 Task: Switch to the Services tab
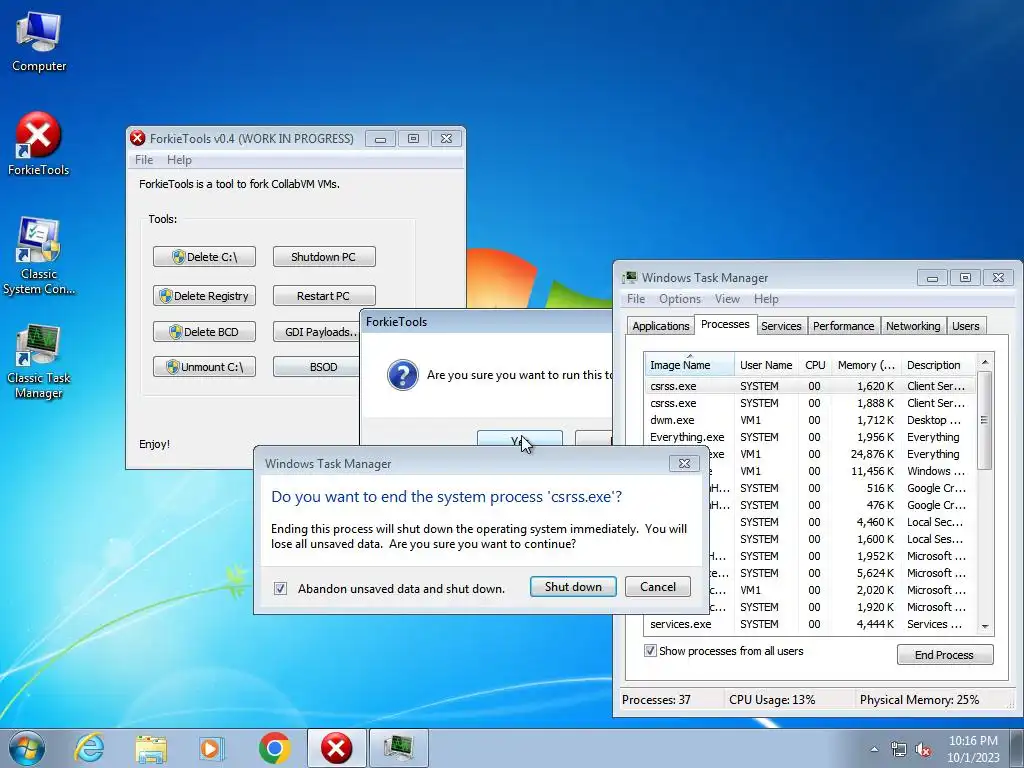tap(781, 326)
